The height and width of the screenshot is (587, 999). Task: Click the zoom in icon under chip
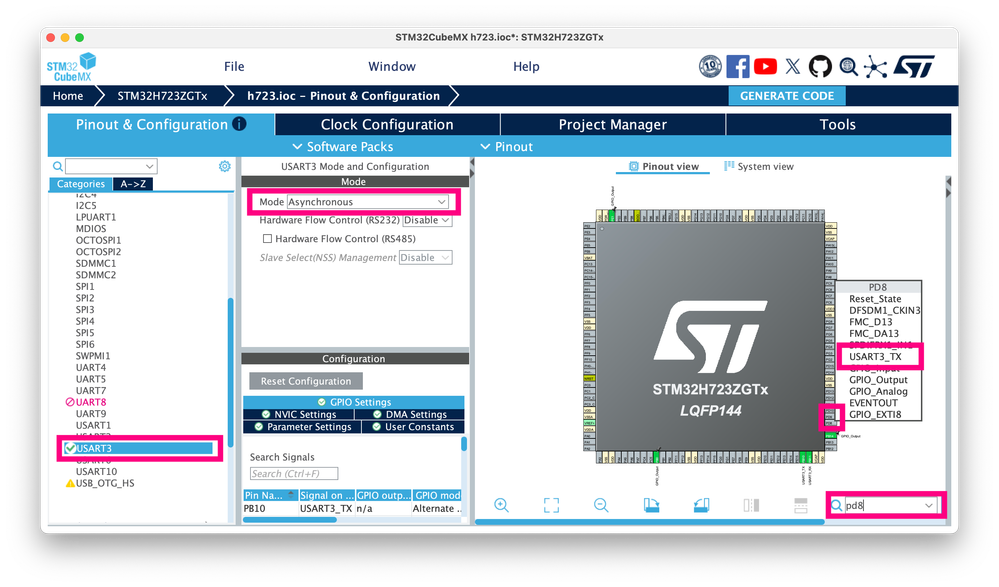(x=501, y=505)
